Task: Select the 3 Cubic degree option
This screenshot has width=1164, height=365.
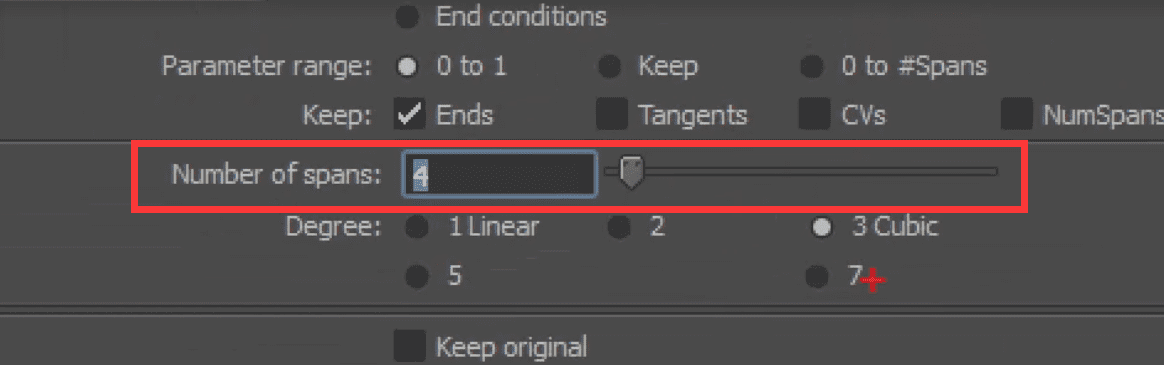Action: click(x=821, y=227)
